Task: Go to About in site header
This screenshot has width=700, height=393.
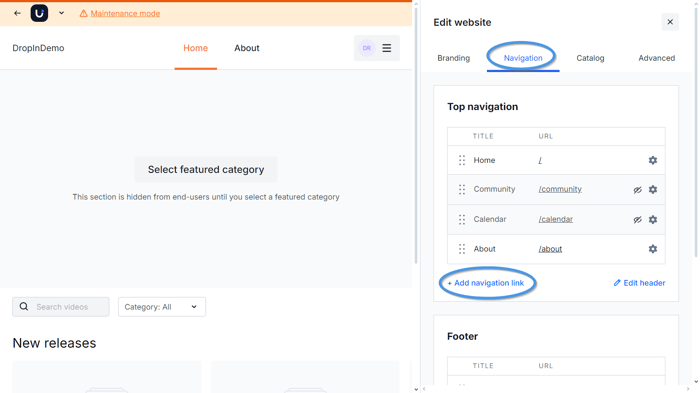Action: [x=247, y=48]
